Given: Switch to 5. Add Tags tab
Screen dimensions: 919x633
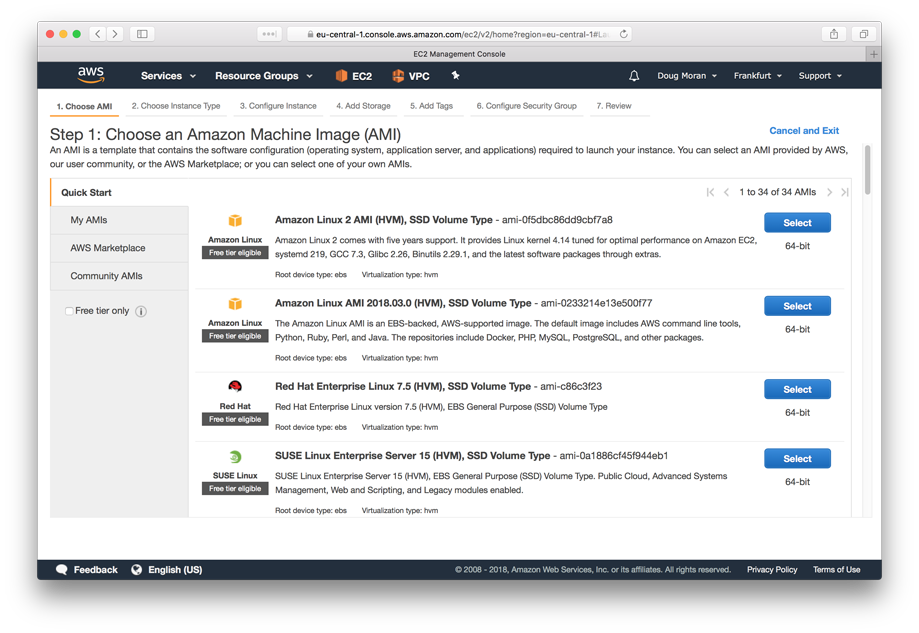Looking at the screenshot, I should tap(431, 106).
